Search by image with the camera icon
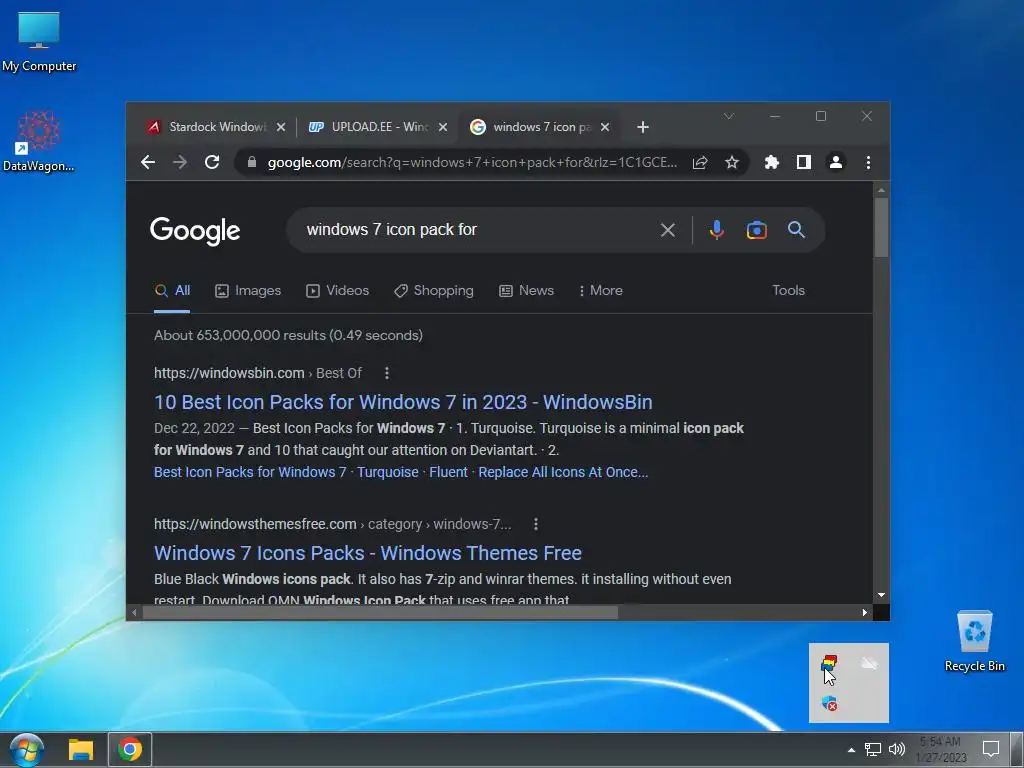 click(756, 230)
